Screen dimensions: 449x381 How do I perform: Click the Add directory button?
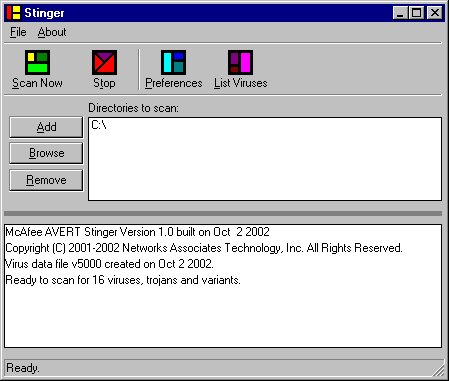46,127
